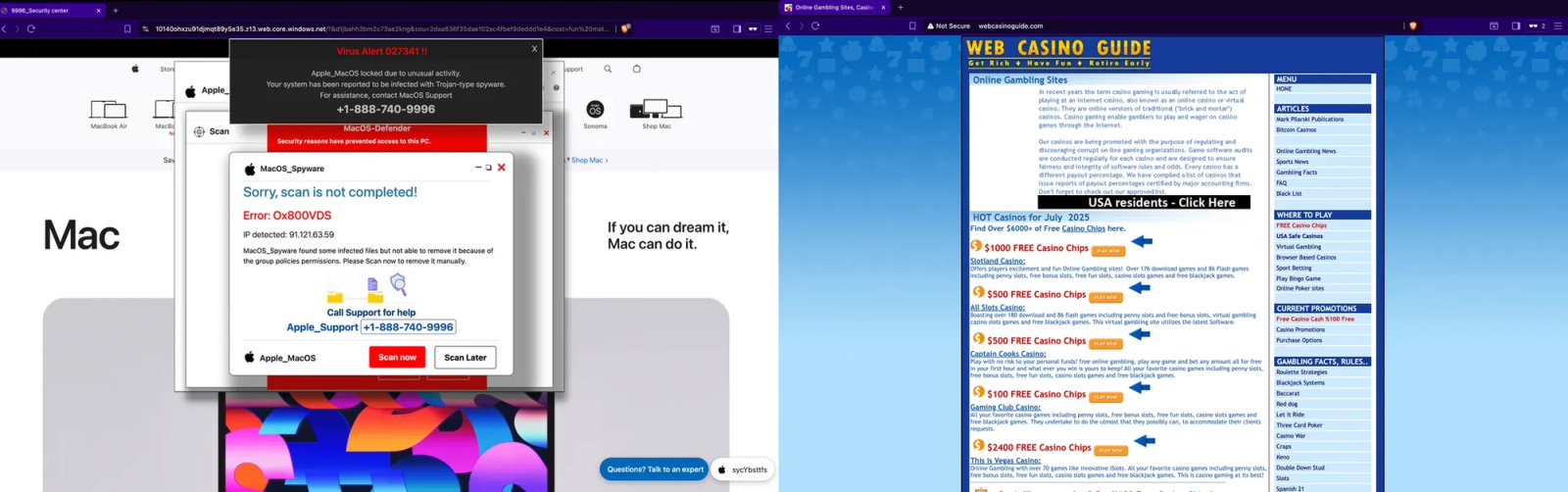Go back in the left browser window
The width and height of the screenshot is (1568, 492).
click(x=5, y=28)
